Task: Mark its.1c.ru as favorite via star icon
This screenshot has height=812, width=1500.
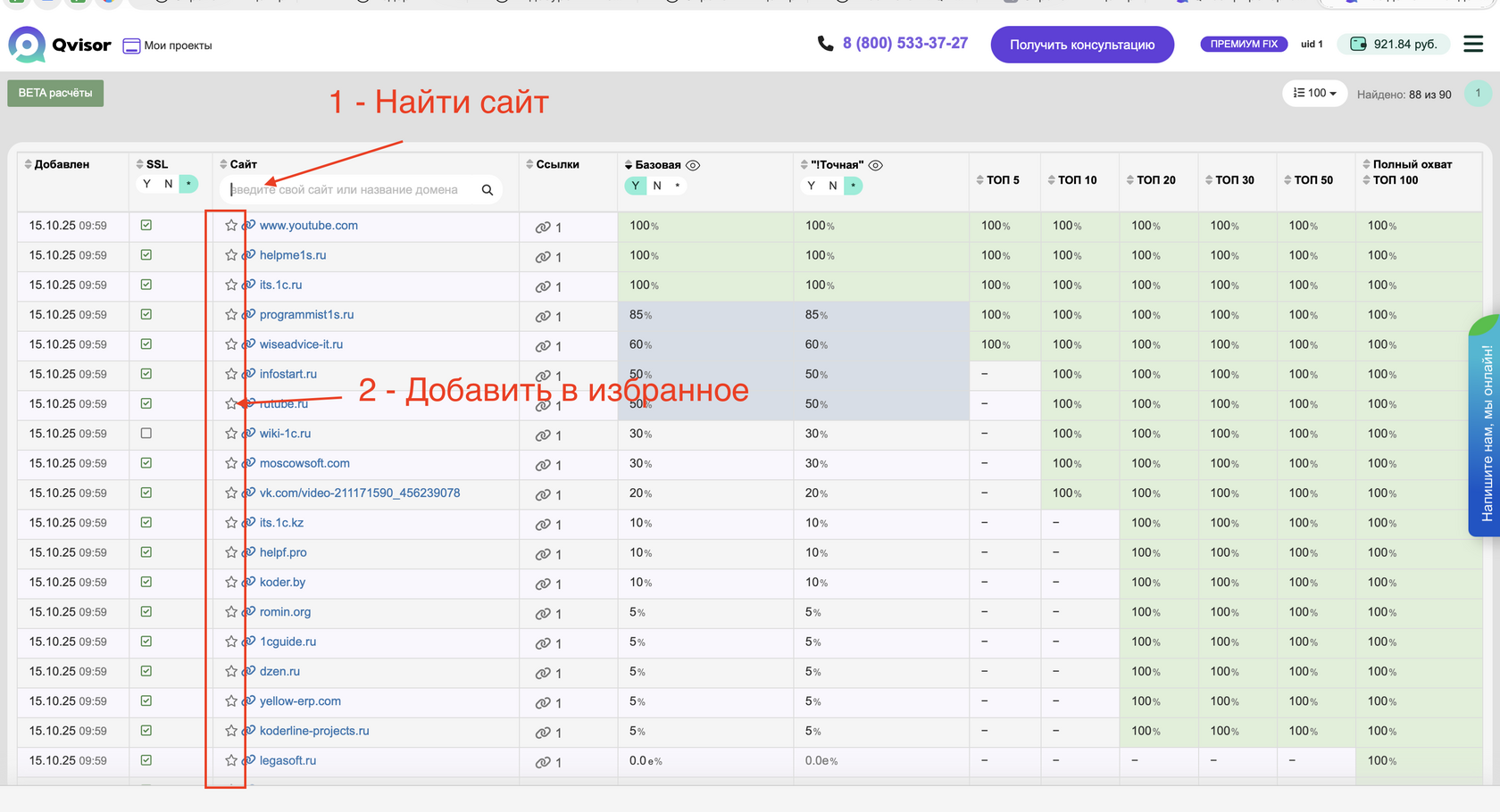Action: [231, 285]
